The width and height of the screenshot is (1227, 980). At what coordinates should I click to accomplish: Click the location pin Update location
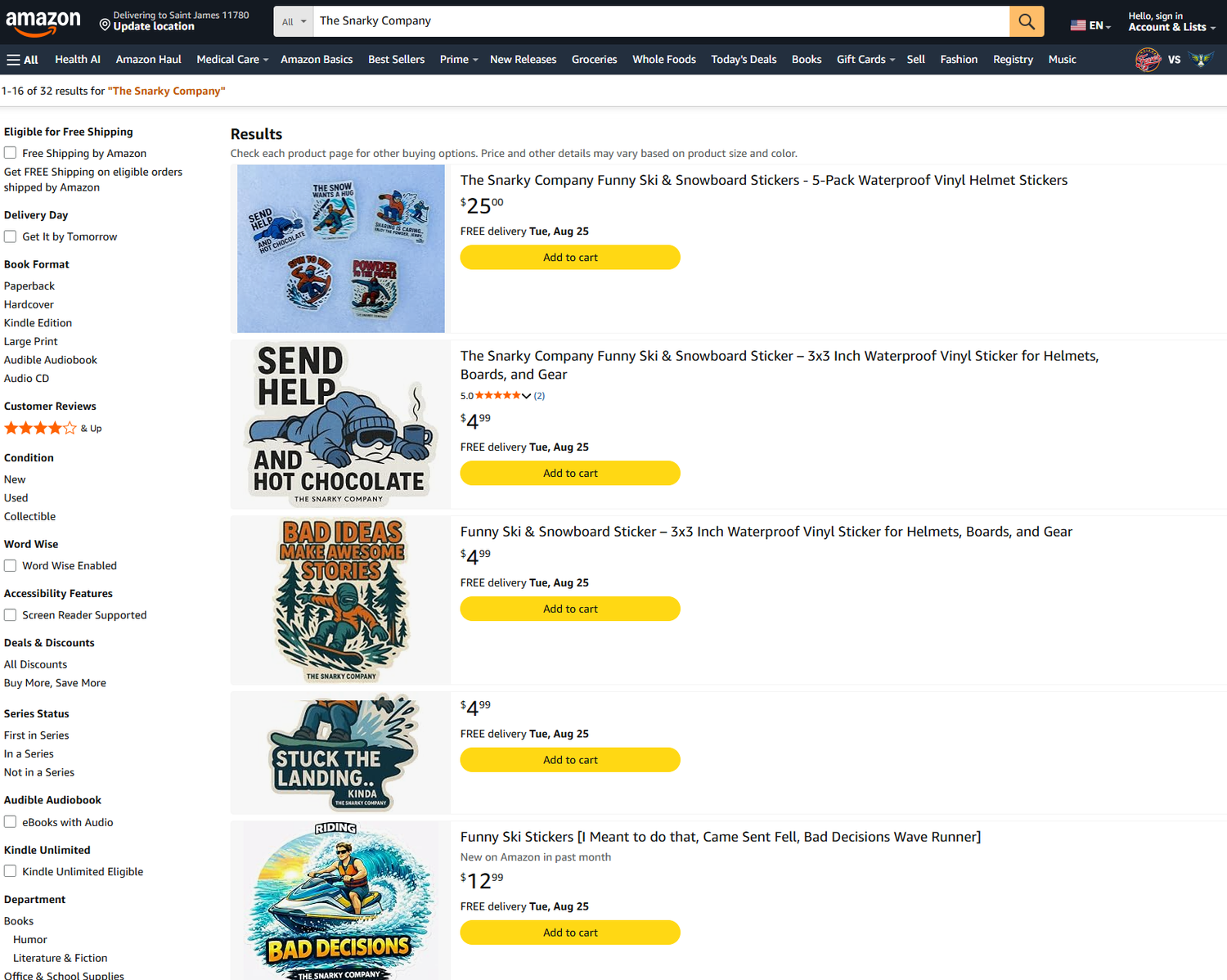(174, 21)
